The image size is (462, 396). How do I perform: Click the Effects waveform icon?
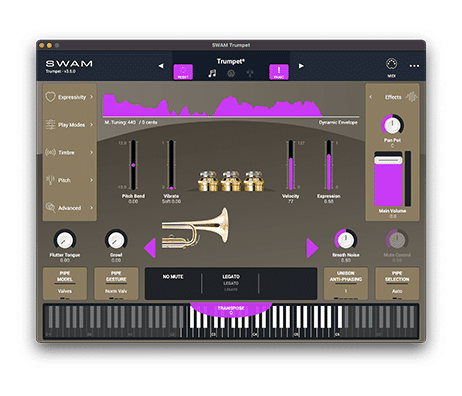tap(412, 97)
